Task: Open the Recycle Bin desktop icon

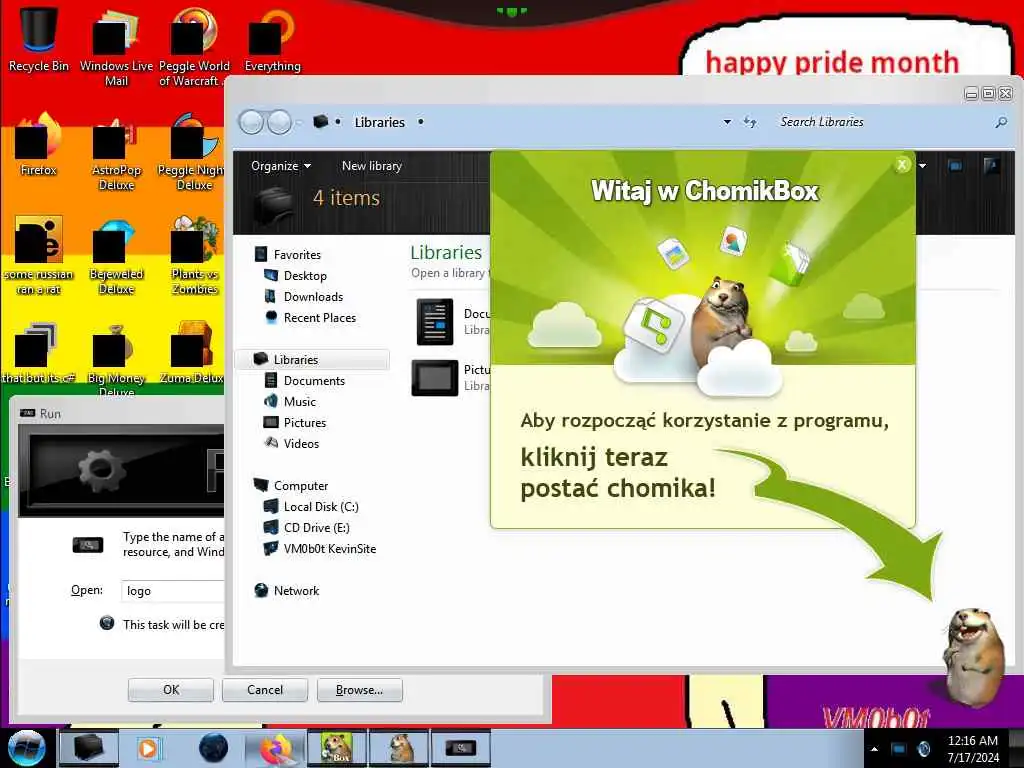Action: point(38,38)
